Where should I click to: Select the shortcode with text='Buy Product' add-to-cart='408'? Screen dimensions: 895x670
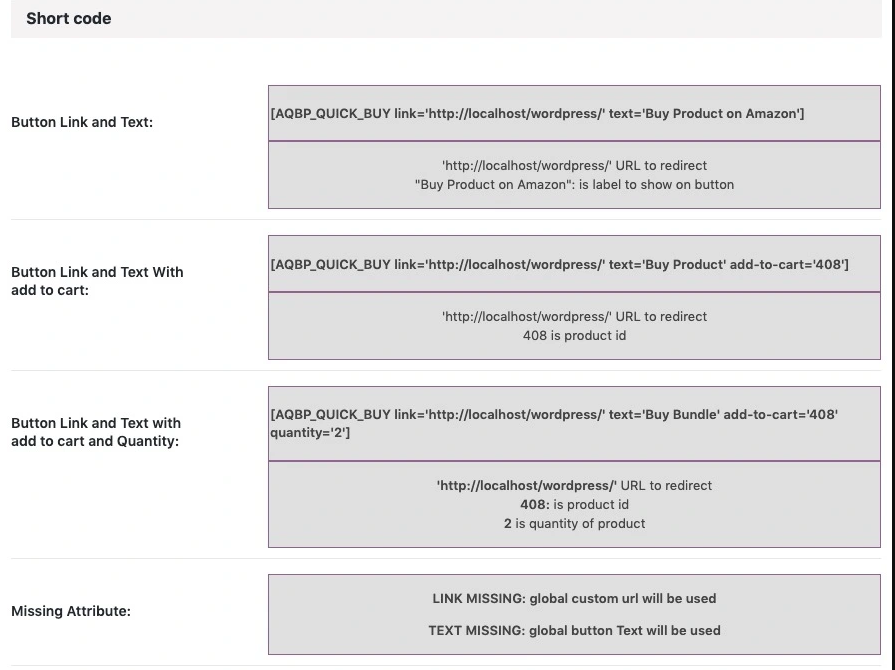coord(559,264)
